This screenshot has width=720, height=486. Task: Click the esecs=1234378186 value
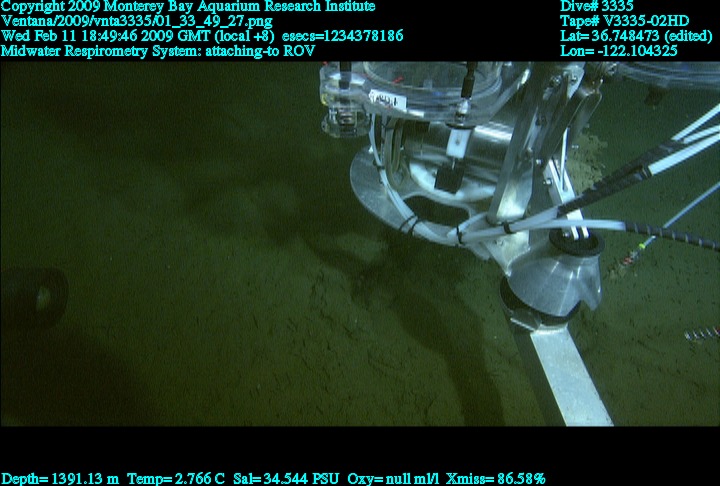343,36
